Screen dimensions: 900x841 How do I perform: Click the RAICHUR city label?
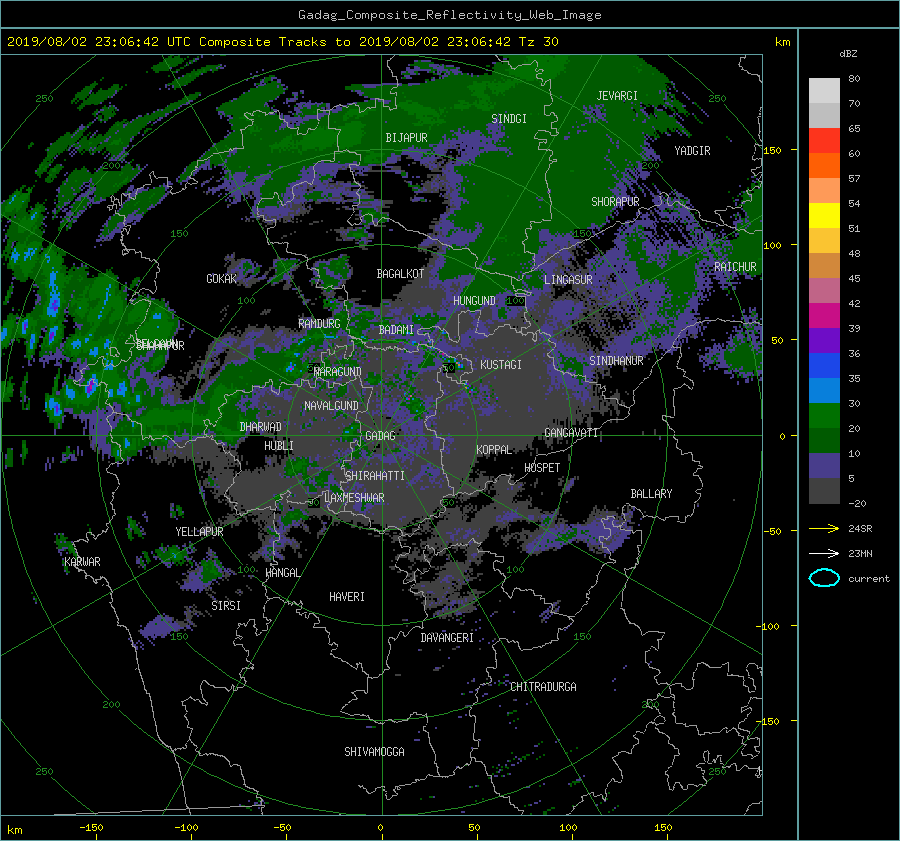[735, 267]
